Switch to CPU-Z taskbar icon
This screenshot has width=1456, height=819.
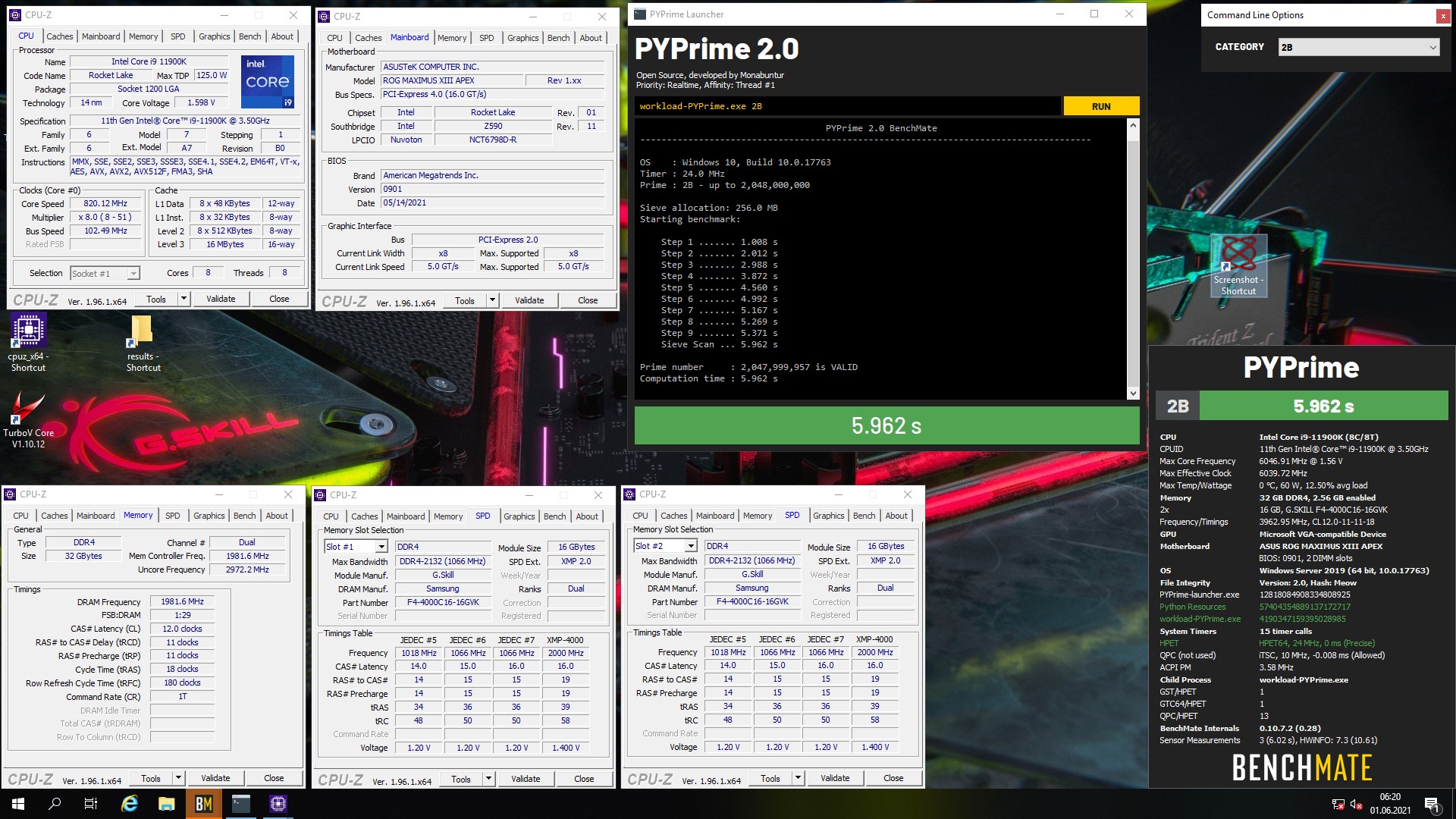(x=278, y=804)
